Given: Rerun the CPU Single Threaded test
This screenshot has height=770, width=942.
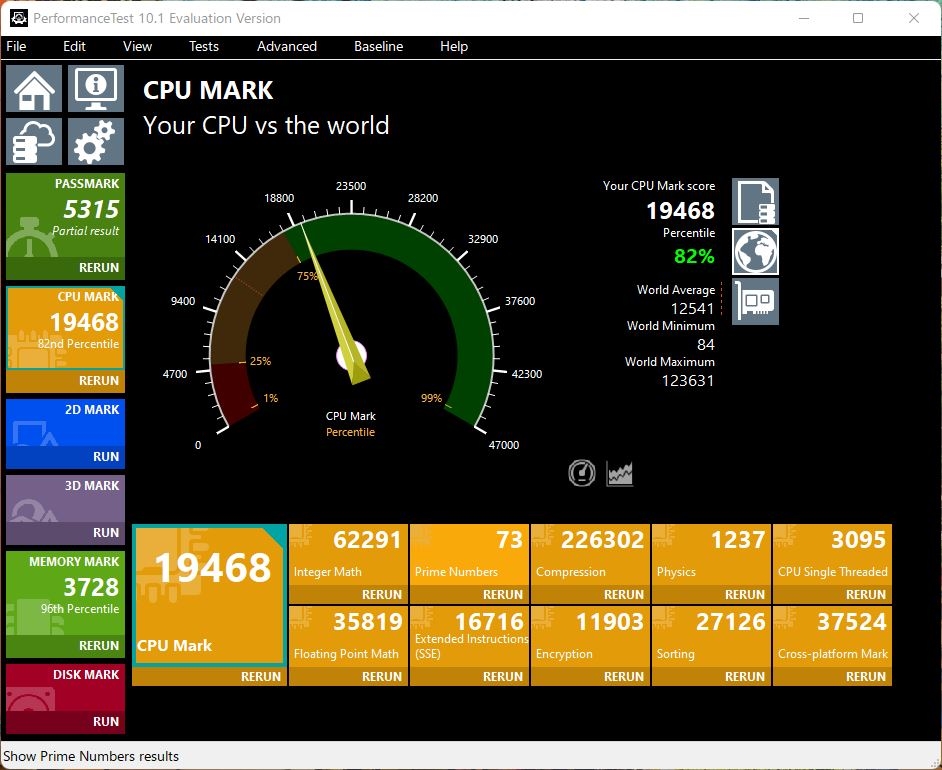Looking at the screenshot, I should tap(833, 595).
